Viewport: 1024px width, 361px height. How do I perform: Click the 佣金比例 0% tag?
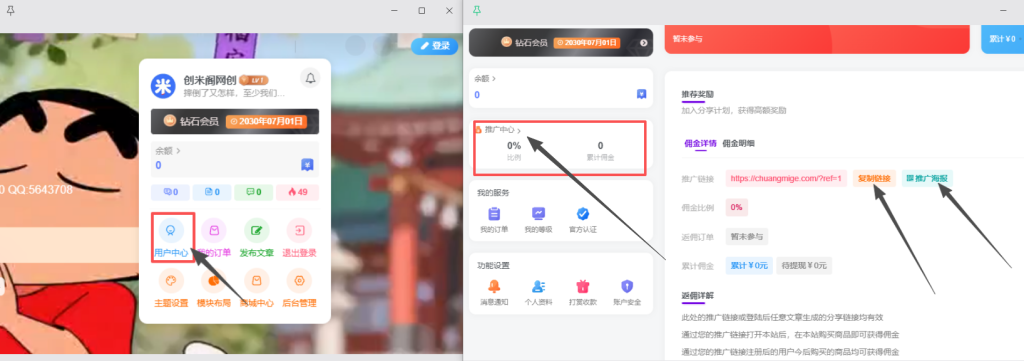[x=737, y=208]
